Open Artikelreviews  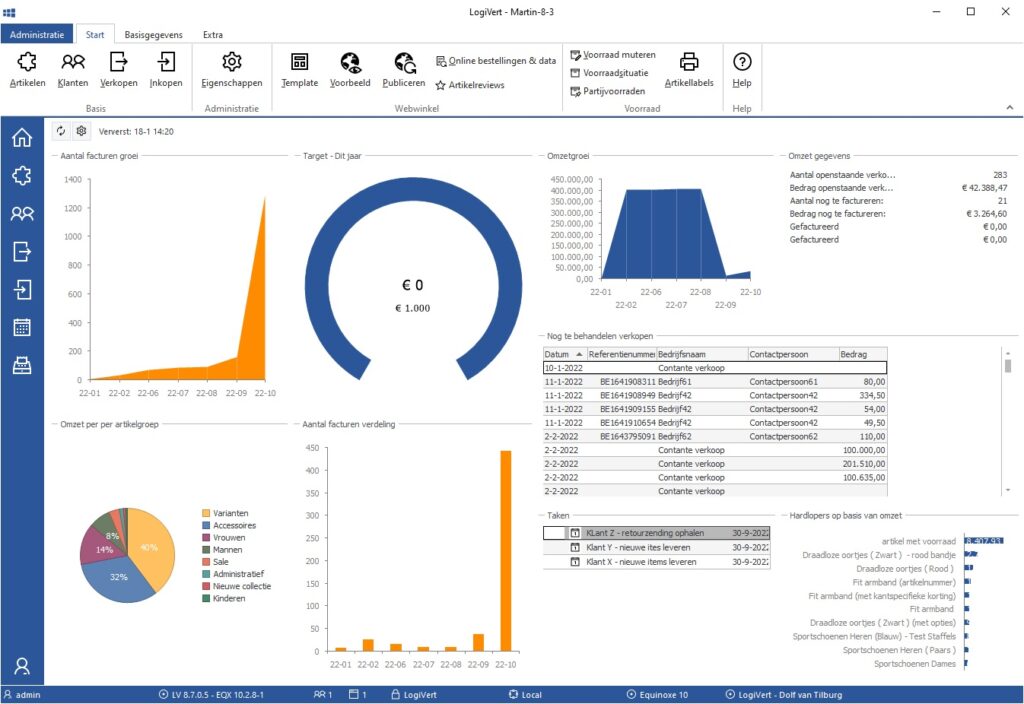[470, 85]
